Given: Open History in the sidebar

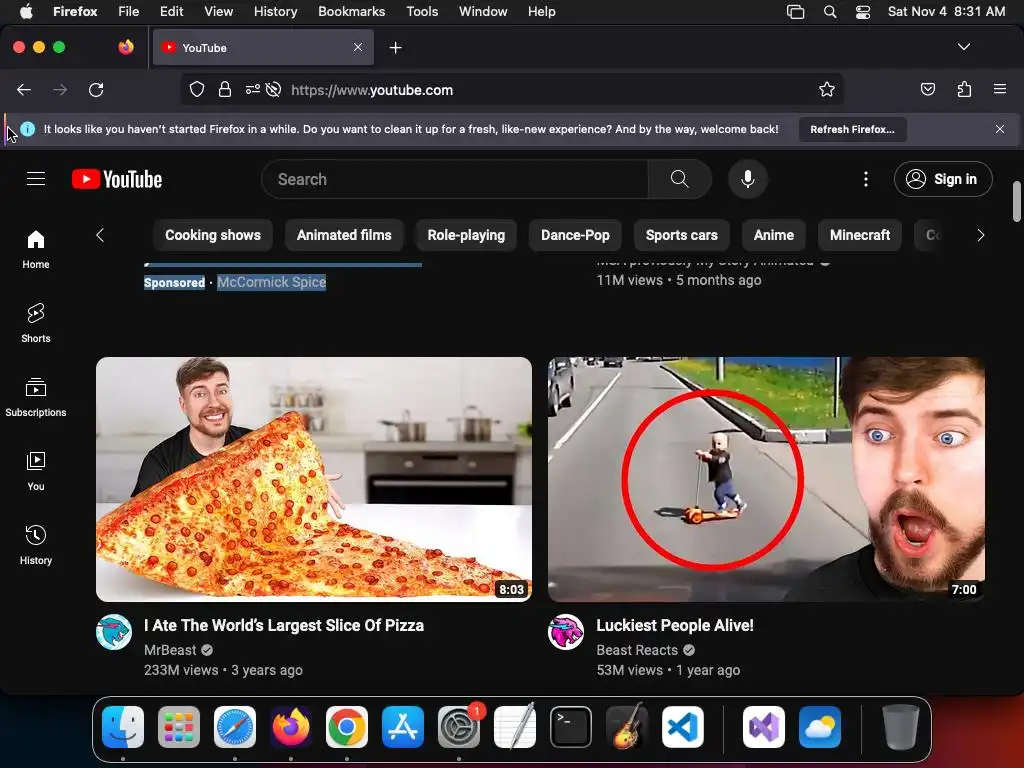Looking at the screenshot, I should click(x=36, y=545).
